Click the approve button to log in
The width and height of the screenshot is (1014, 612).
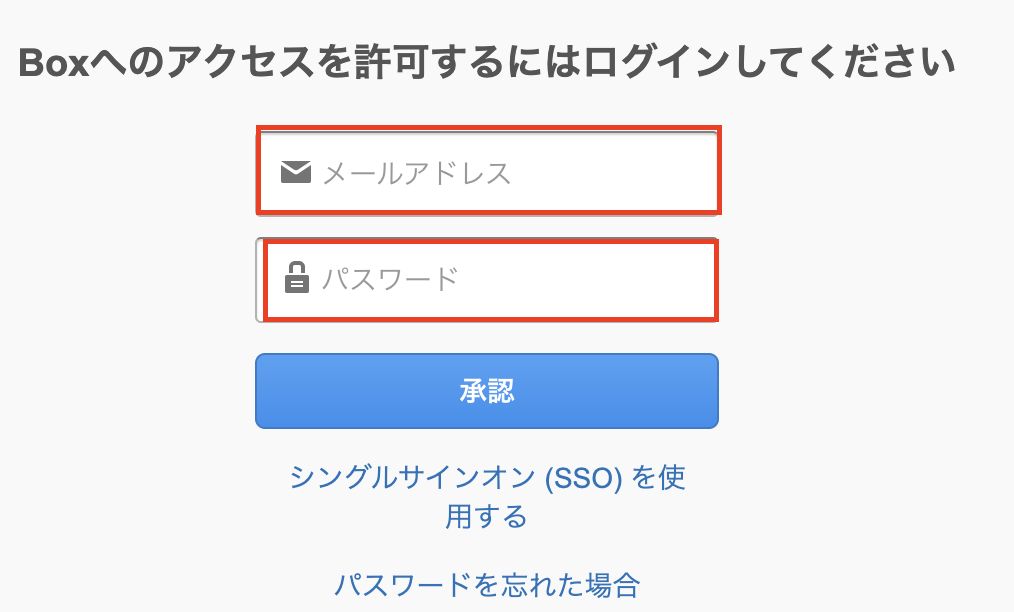coord(487,391)
